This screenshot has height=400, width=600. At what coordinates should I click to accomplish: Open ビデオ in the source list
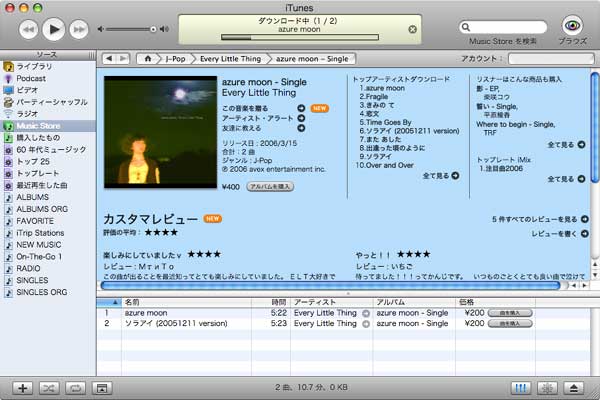point(48,90)
